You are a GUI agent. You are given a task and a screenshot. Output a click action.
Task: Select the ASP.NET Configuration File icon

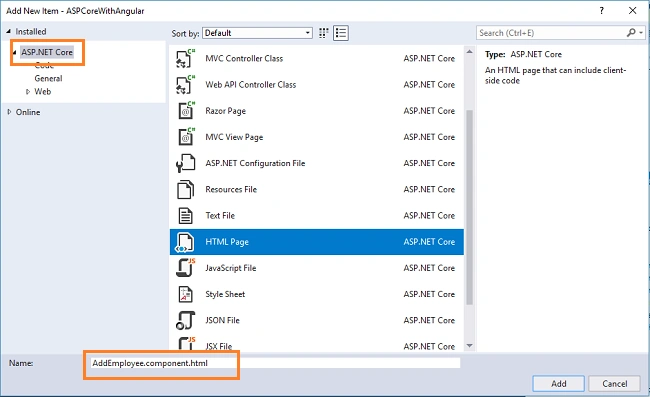185,163
